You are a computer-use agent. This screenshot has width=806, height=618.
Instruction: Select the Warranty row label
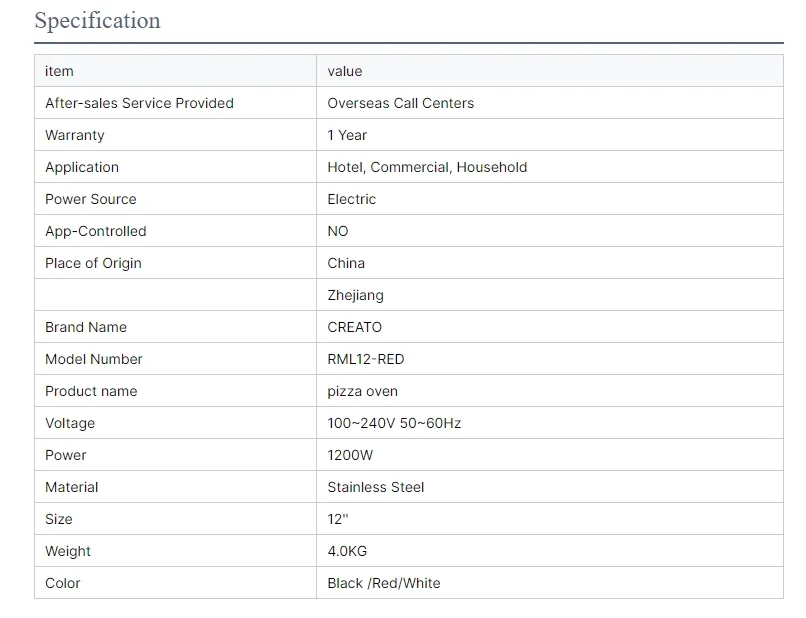coord(75,135)
